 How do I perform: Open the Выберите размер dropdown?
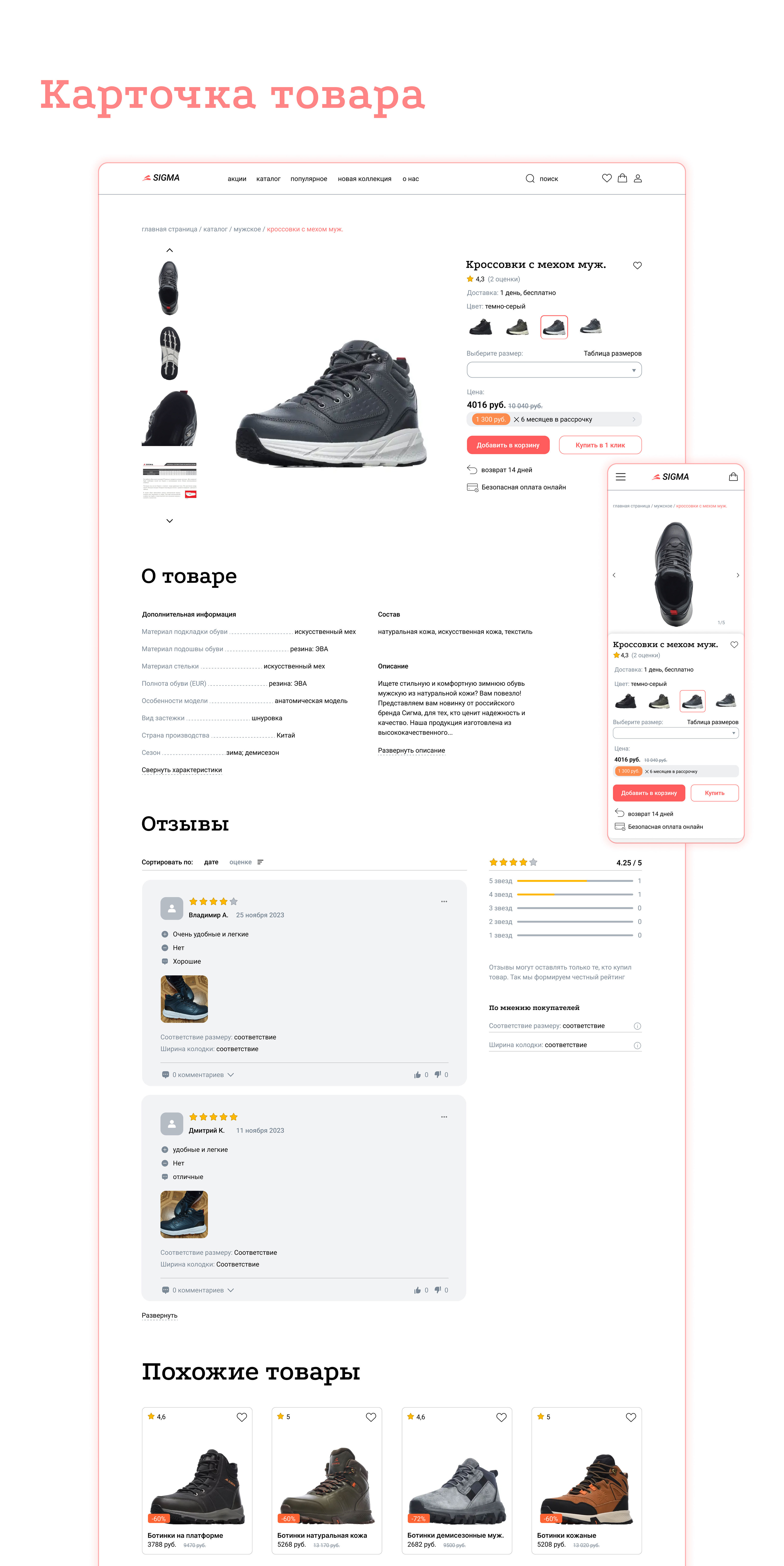point(554,370)
